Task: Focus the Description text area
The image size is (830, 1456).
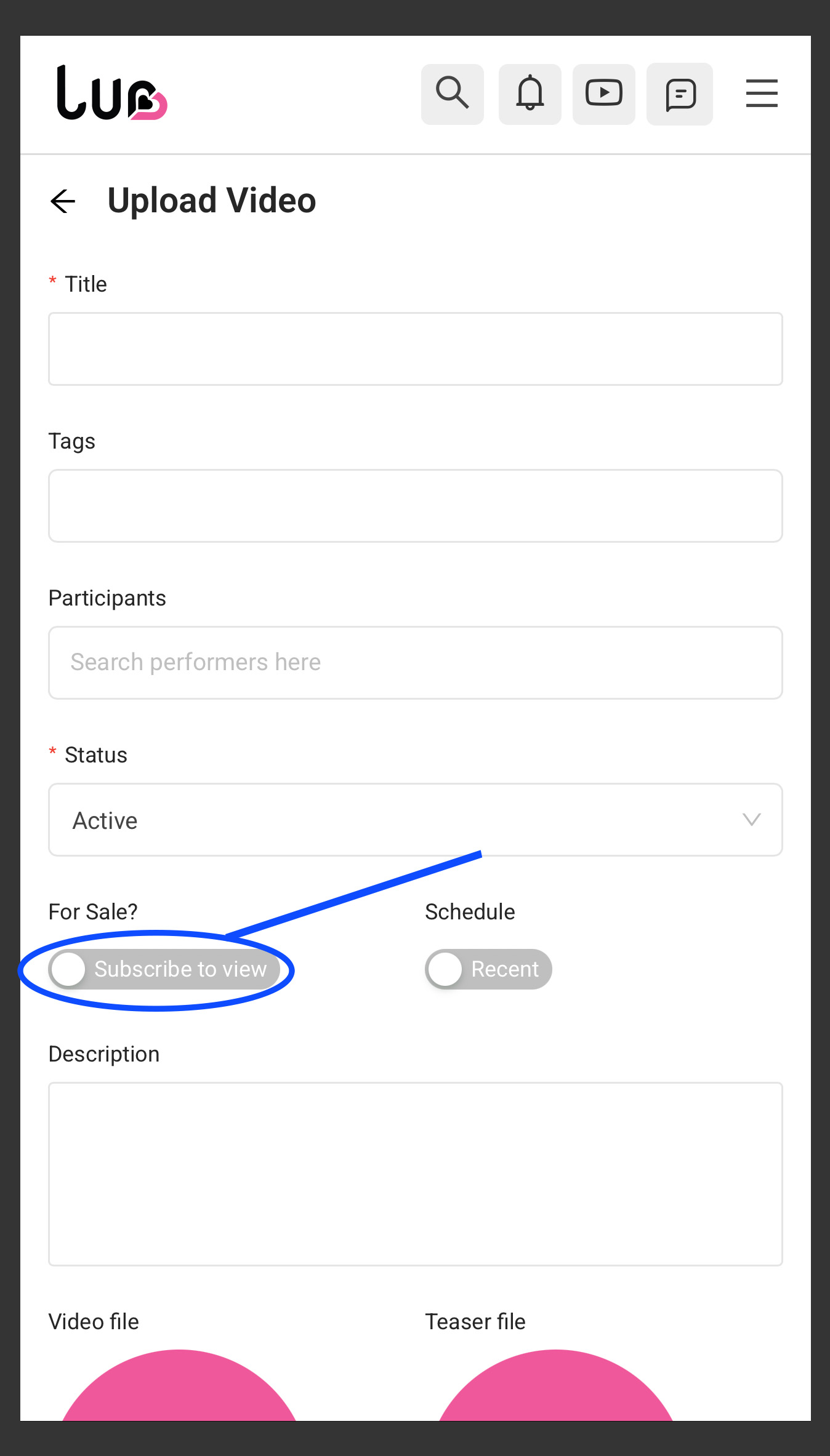Action: [416, 1174]
